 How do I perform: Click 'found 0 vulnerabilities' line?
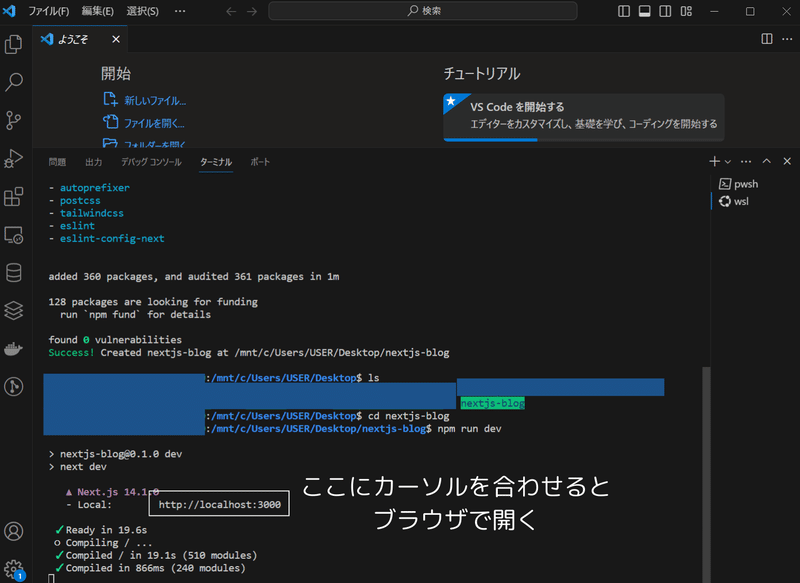click(115, 340)
